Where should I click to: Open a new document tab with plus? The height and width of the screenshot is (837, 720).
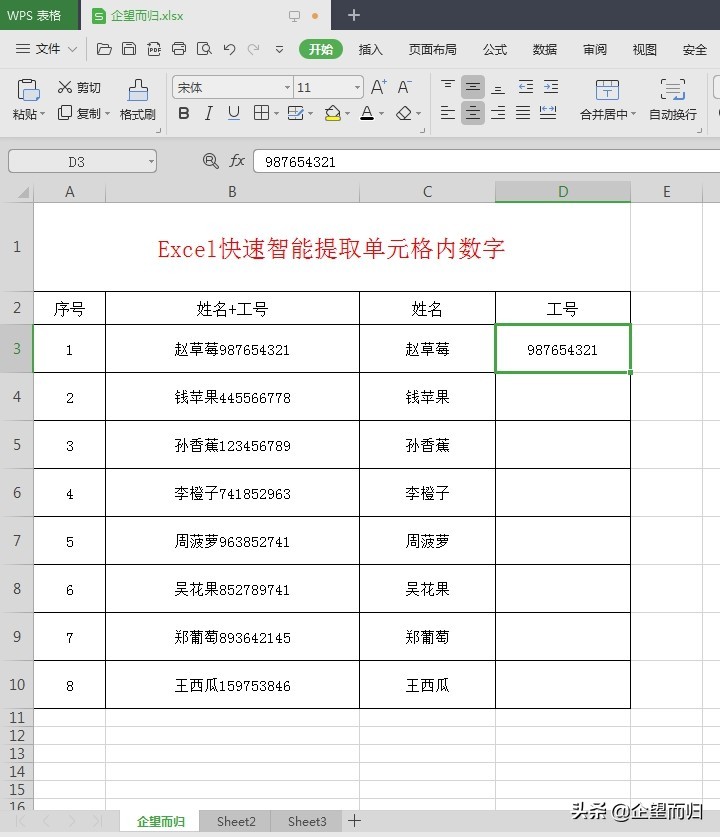(353, 15)
